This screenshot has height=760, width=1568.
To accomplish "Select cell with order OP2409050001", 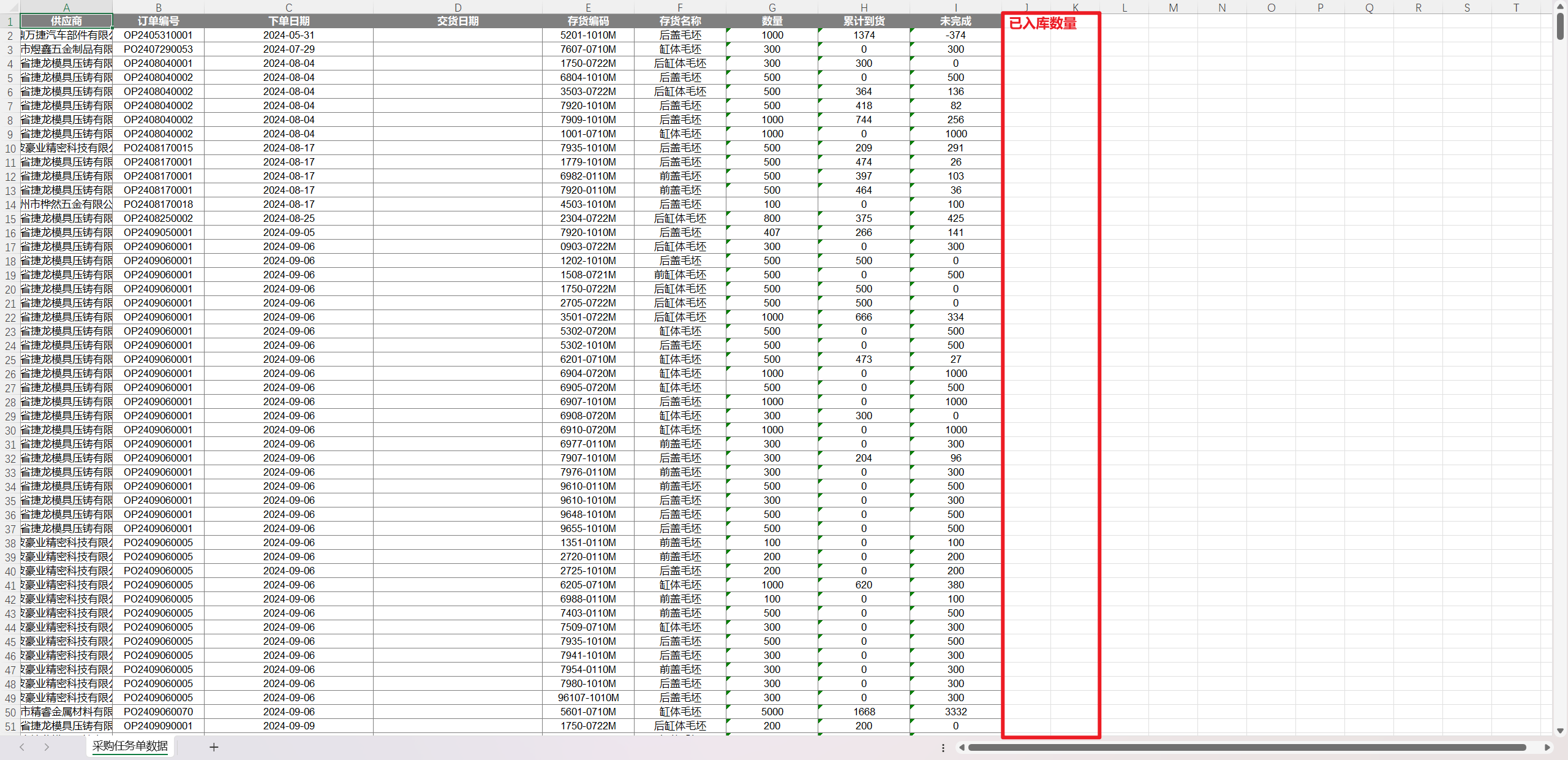I will pyautogui.click(x=158, y=232).
